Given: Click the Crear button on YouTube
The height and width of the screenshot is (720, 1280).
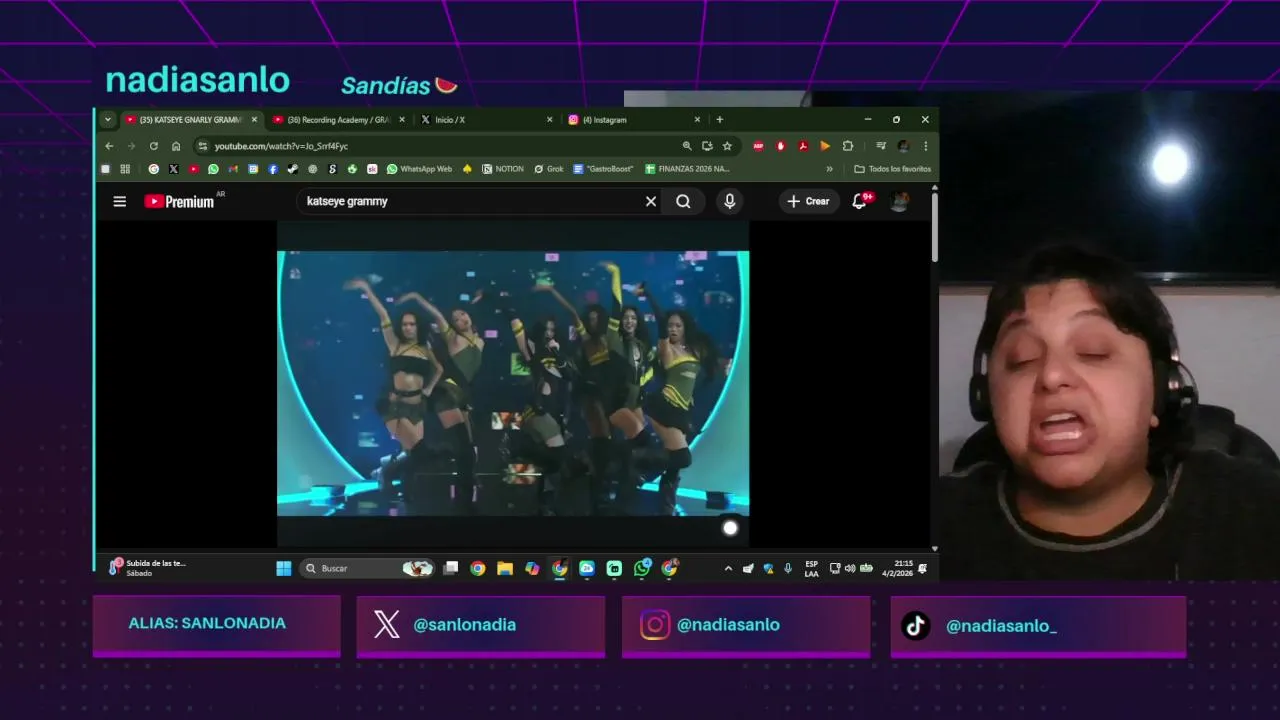Looking at the screenshot, I should pos(808,201).
